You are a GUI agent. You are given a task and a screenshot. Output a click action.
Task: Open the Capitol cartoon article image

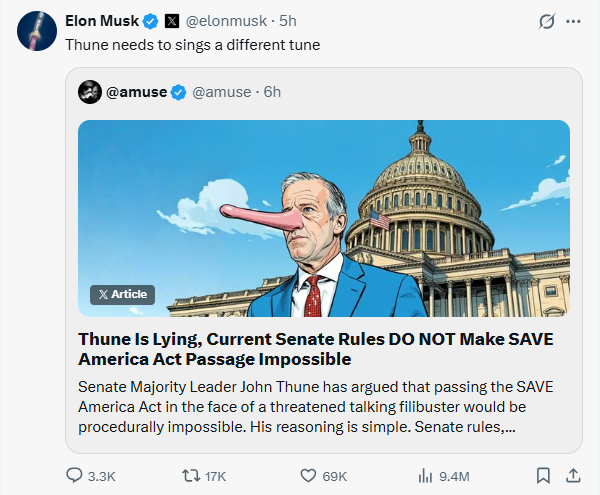(324, 218)
